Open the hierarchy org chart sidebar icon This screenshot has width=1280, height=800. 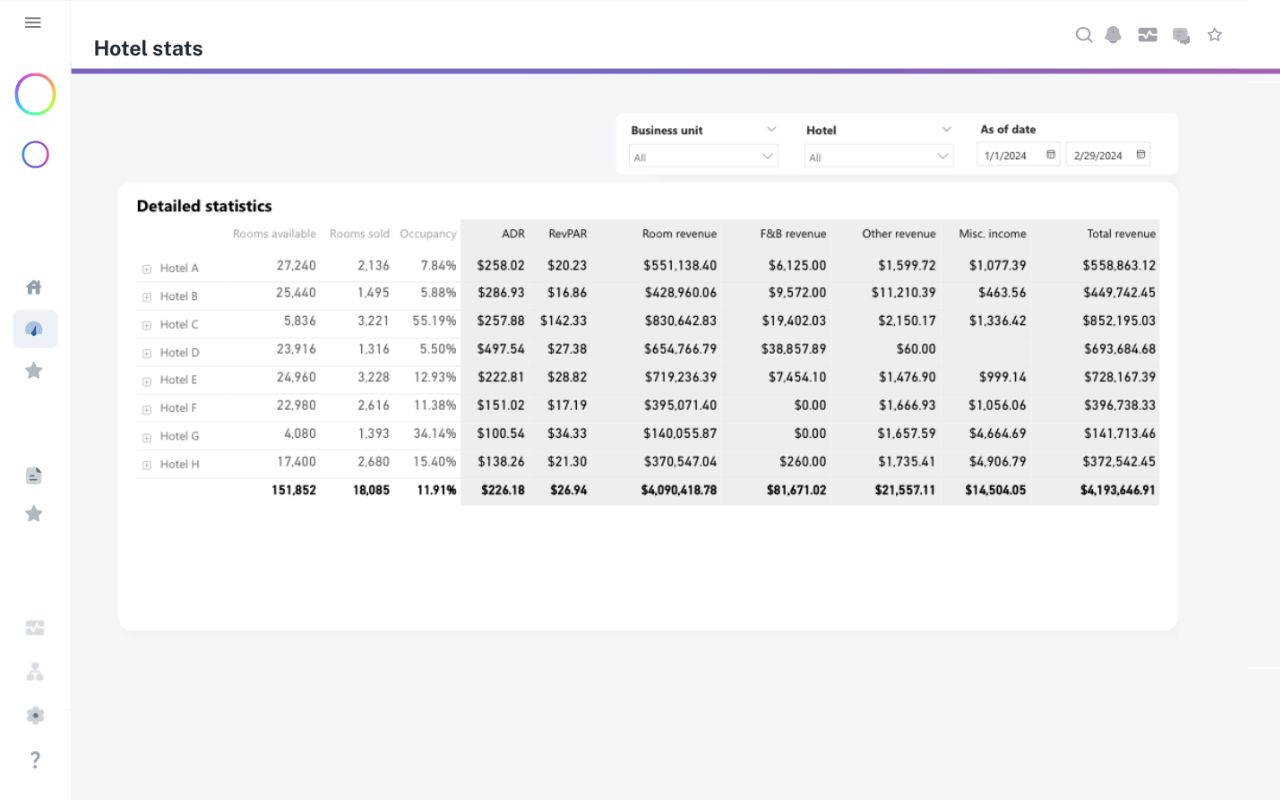(x=35, y=672)
